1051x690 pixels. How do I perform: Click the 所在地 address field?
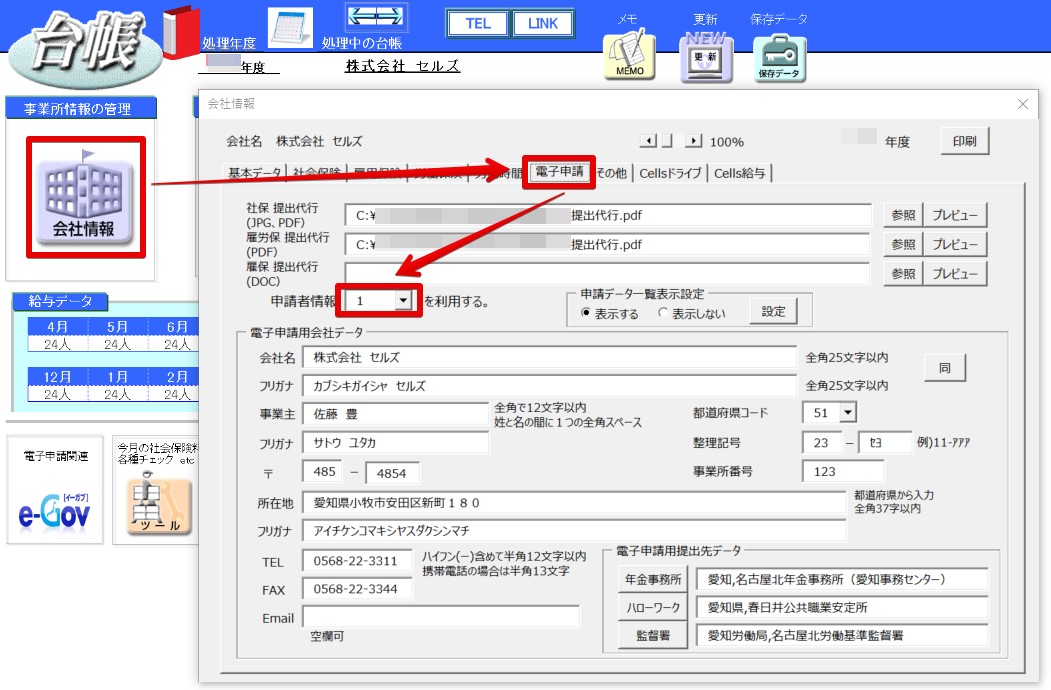[x=574, y=502]
